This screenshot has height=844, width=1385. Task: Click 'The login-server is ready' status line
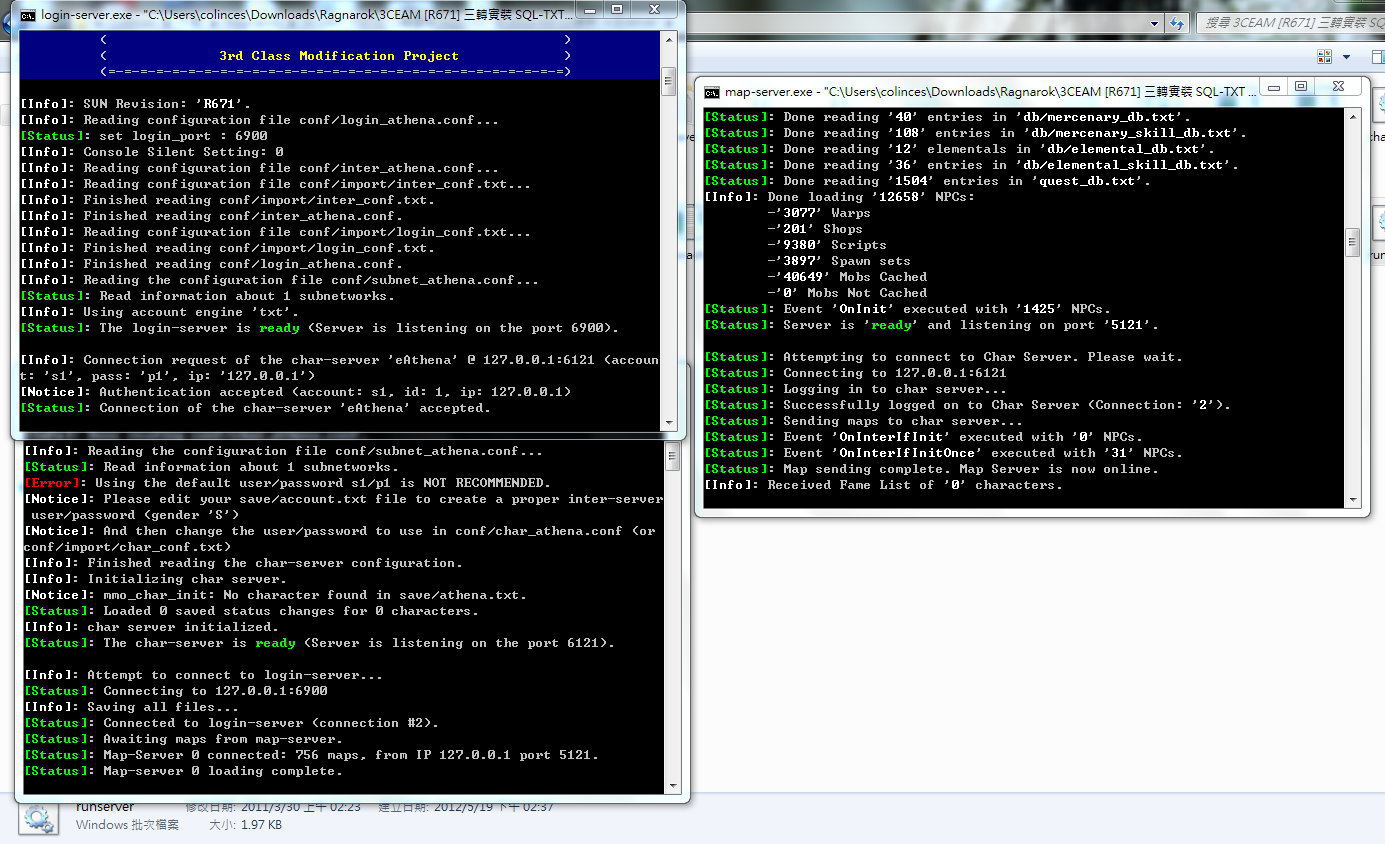coord(320,328)
